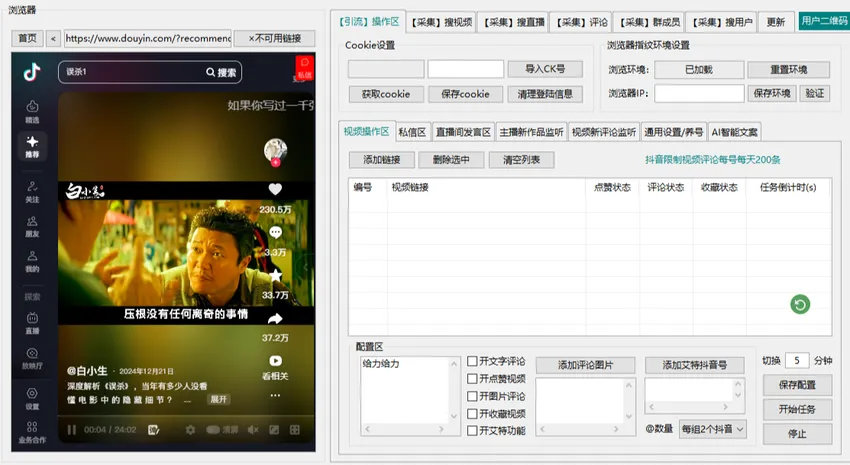Viewport: 850px width, 465px height.
Task: Click the 首页 browser button
Action: (x=28, y=38)
